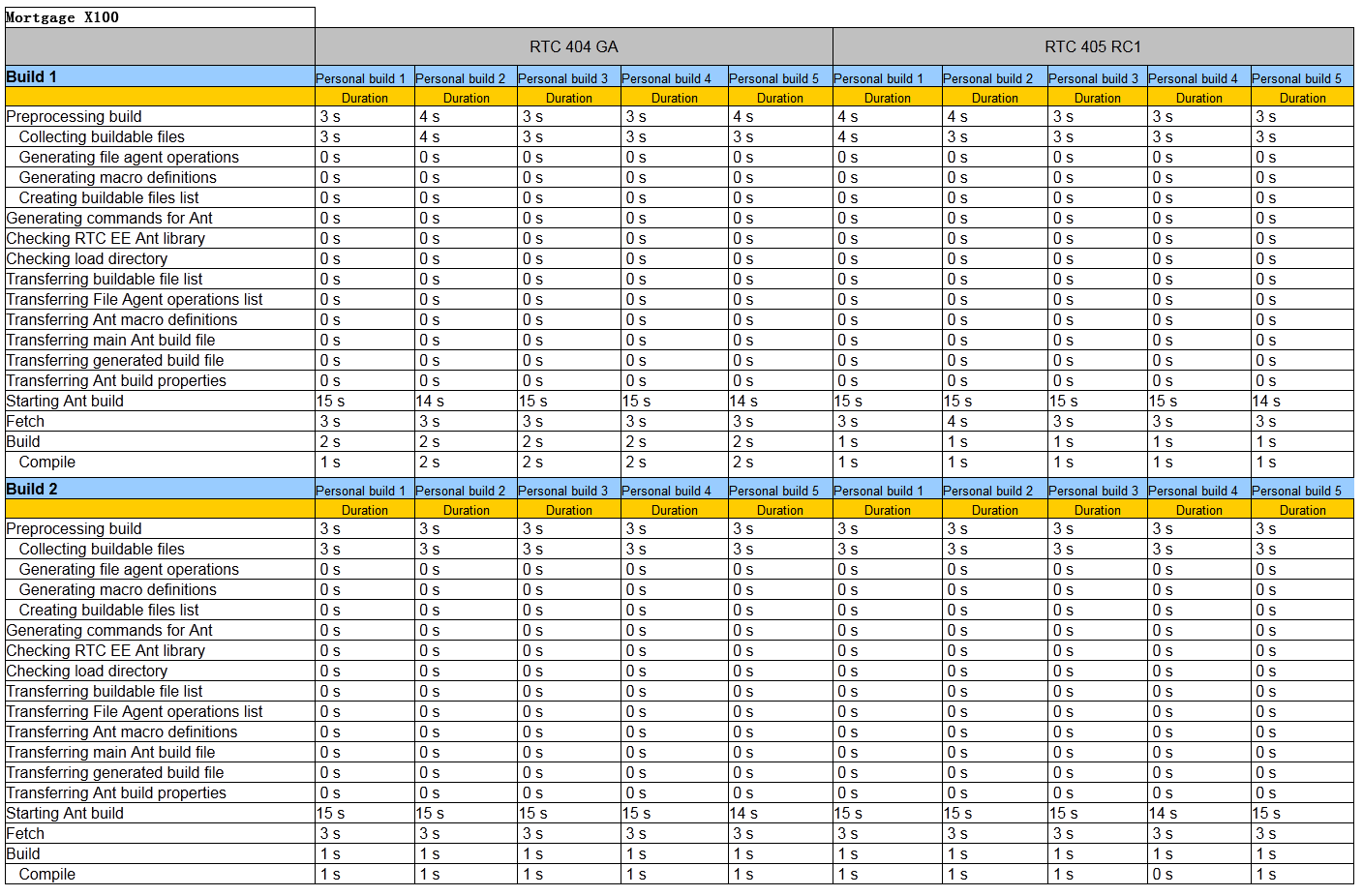Select Build 2 Compile '0 s', RTC 405 build 4
This screenshot has height=896, width=1363.
(1163, 874)
